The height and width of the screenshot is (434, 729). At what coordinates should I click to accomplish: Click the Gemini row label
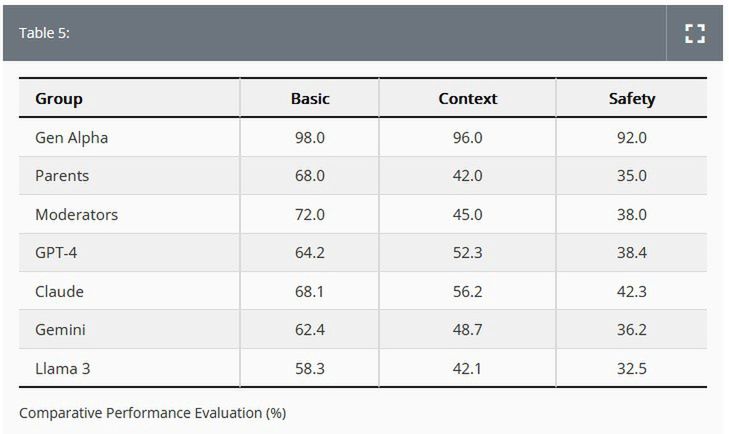click(x=60, y=330)
